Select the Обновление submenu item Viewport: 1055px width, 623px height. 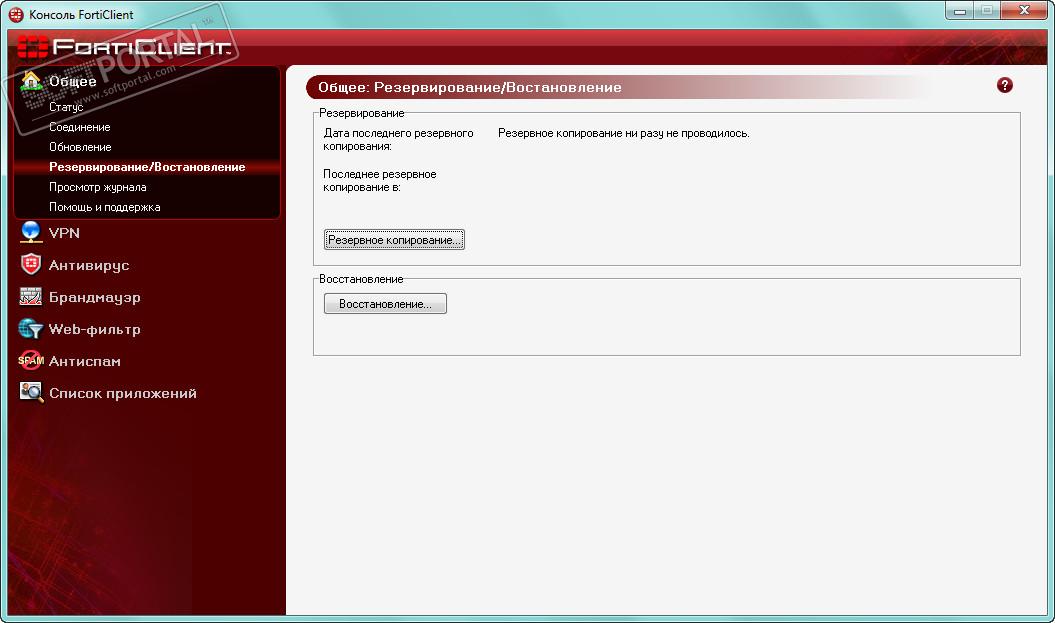pyautogui.click(x=80, y=147)
